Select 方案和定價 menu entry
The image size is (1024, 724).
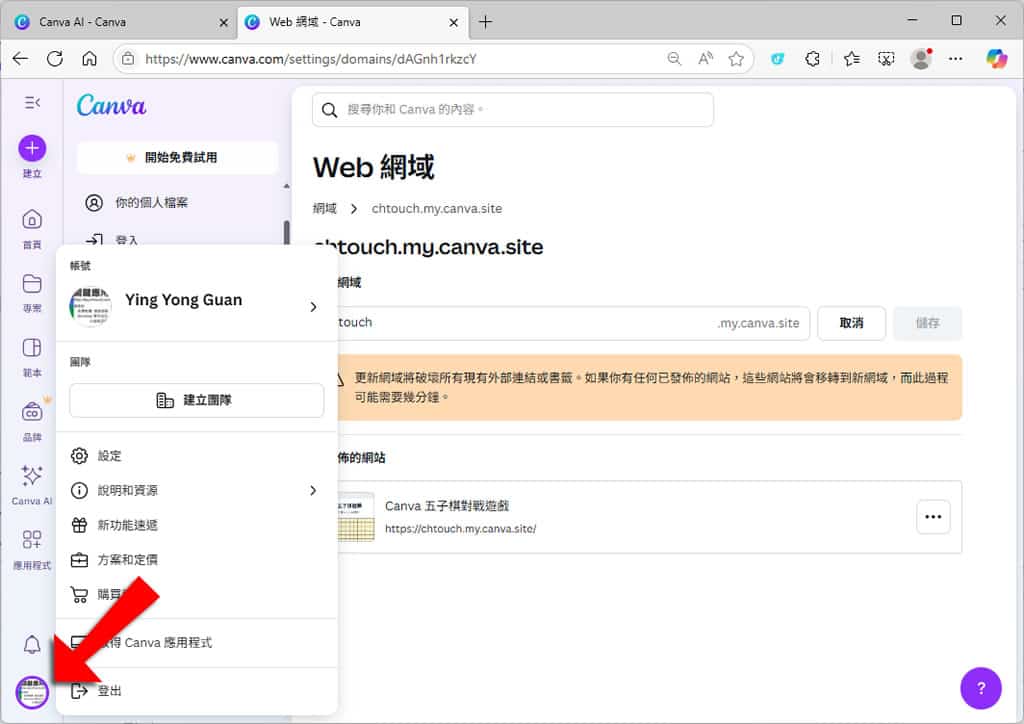pos(196,559)
